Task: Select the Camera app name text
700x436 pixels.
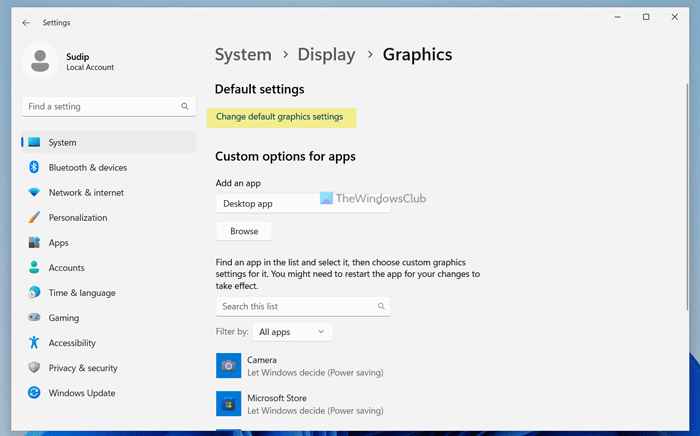Action: [262, 360]
